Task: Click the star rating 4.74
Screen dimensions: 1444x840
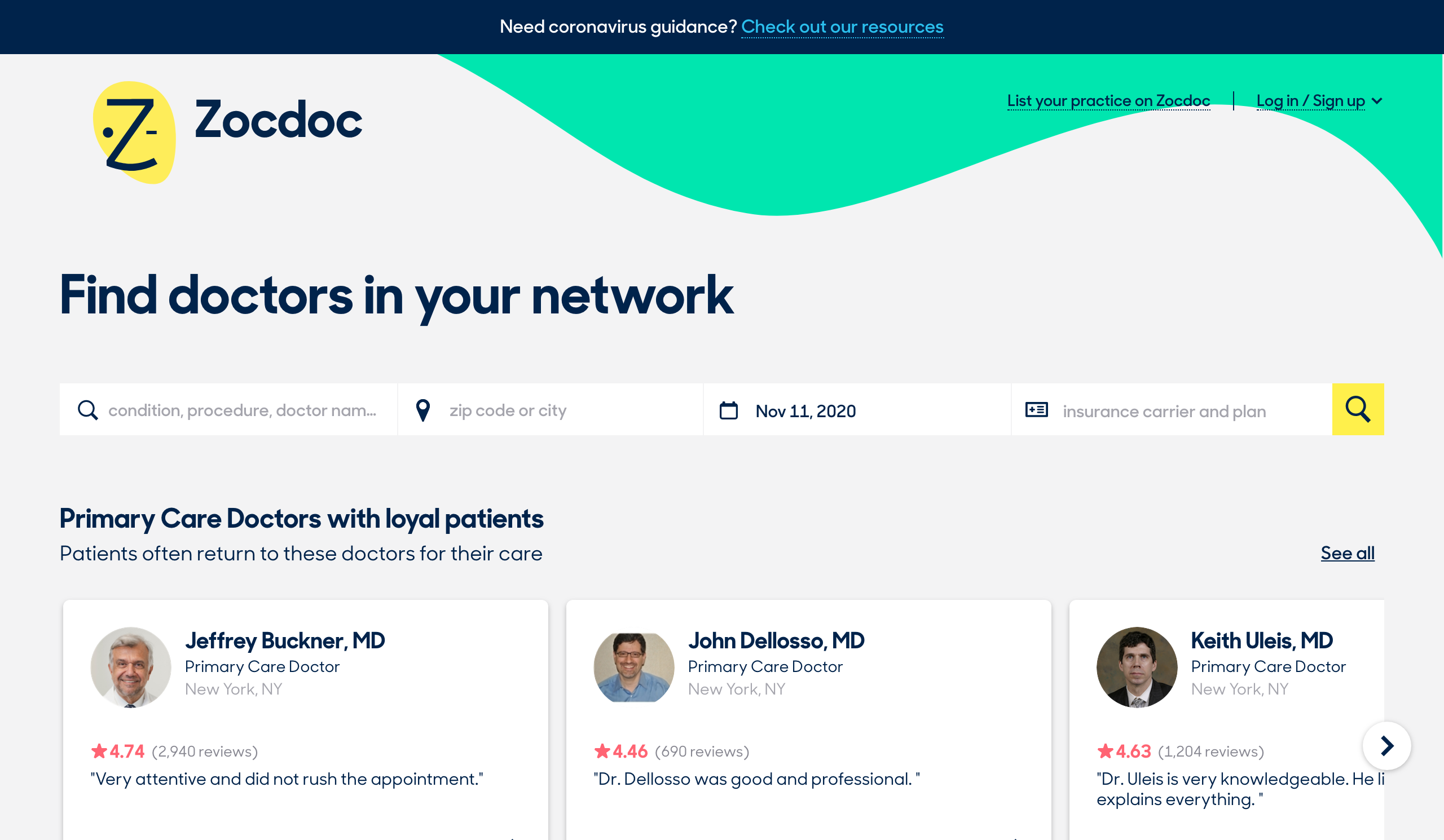Action: [x=118, y=751]
